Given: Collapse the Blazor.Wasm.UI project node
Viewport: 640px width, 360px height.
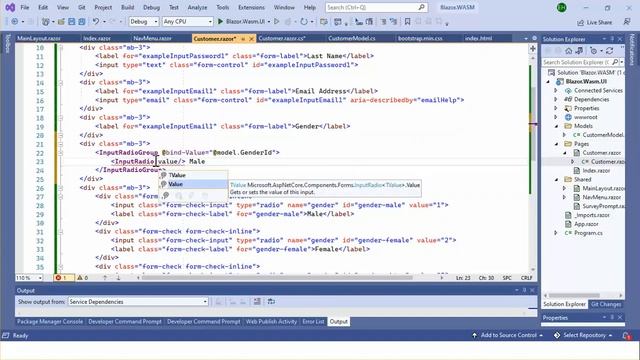Looking at the screenshot, I should pos(548,82).
